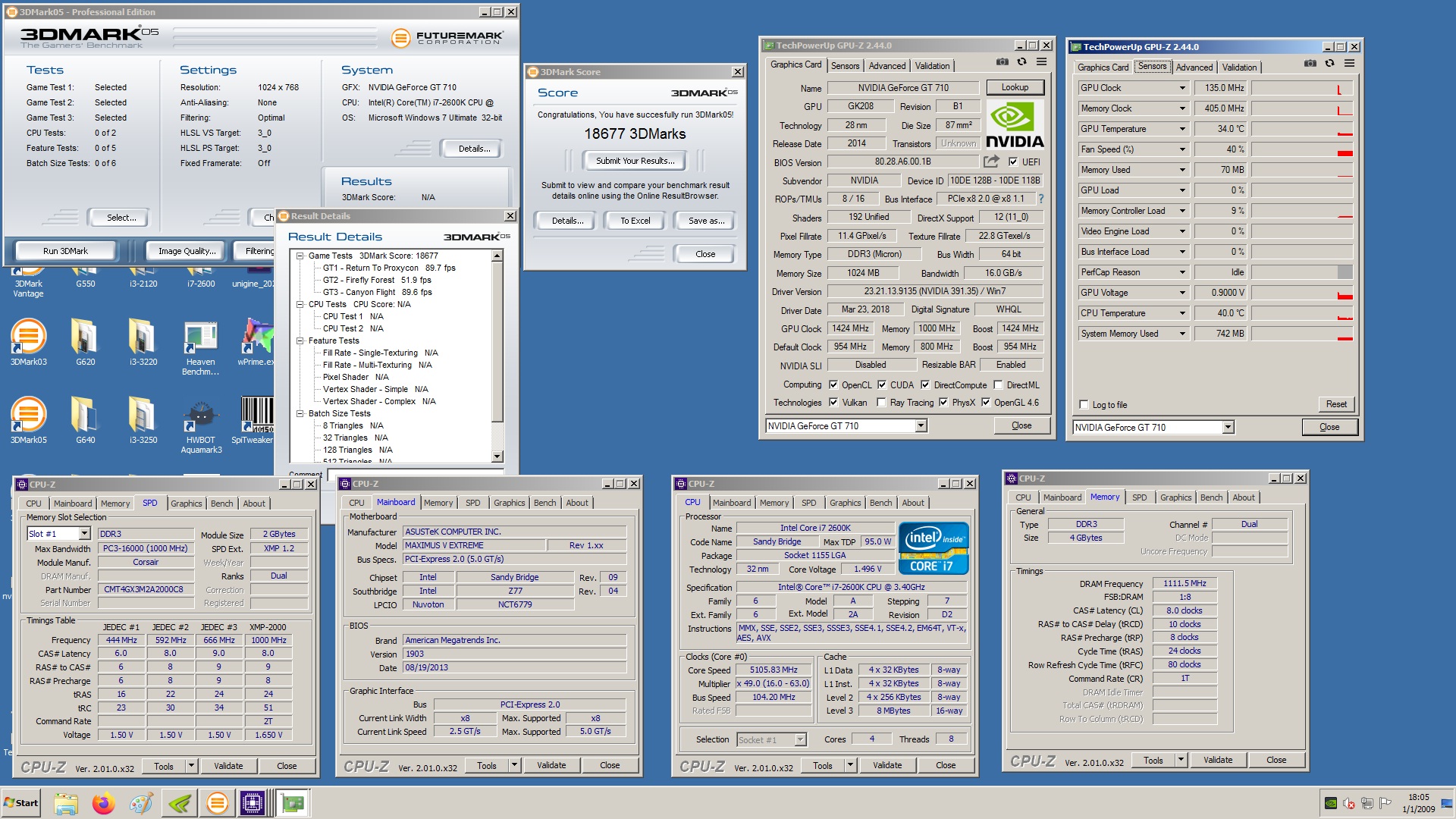This screenshot has width=1456, height=819.
Task: Open the hamburger menu in GPU-Z Sensors window
Action: [x=1350, y=64]
